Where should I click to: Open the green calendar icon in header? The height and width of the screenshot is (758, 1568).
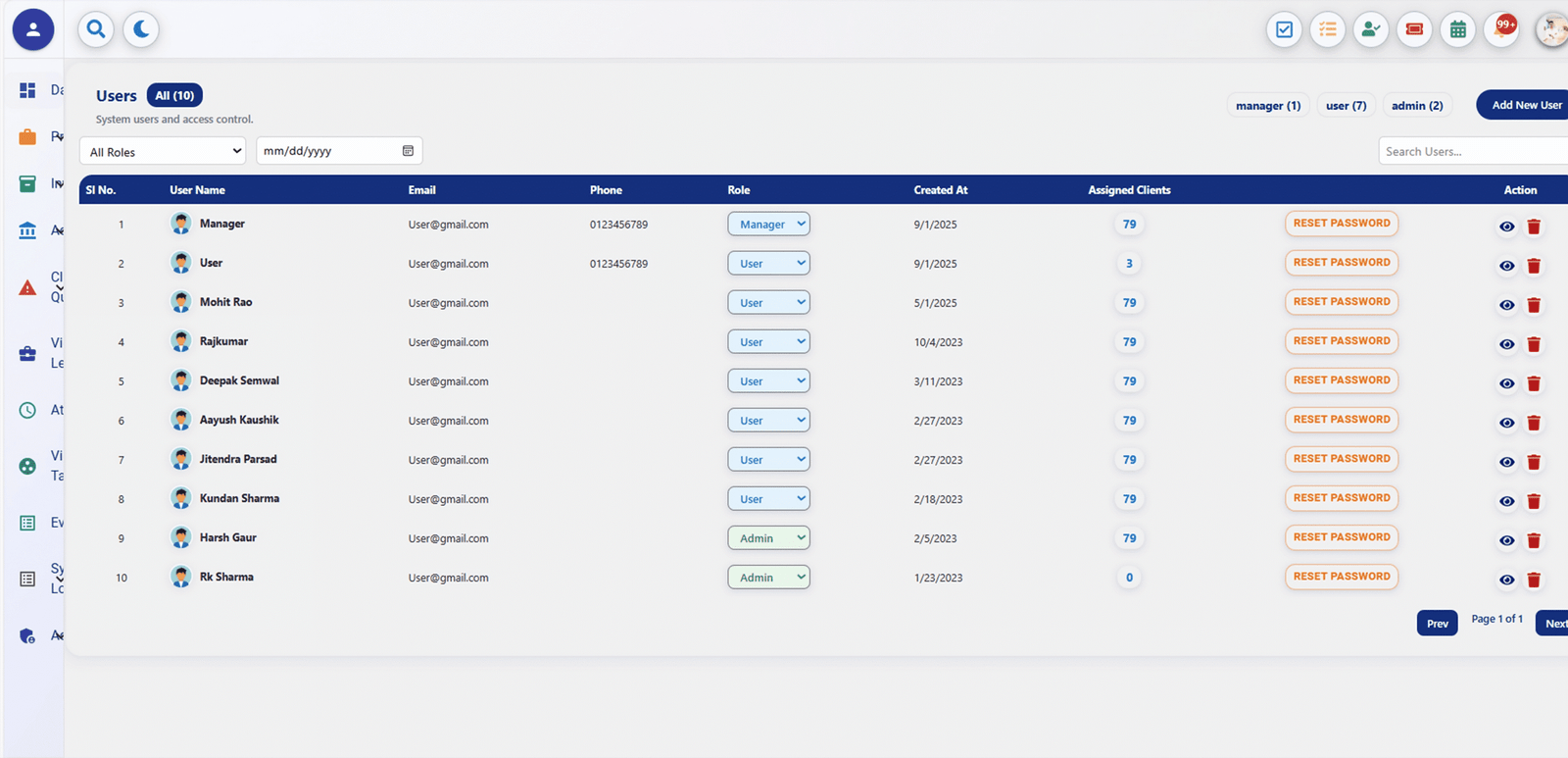[x=1458, y=29]
